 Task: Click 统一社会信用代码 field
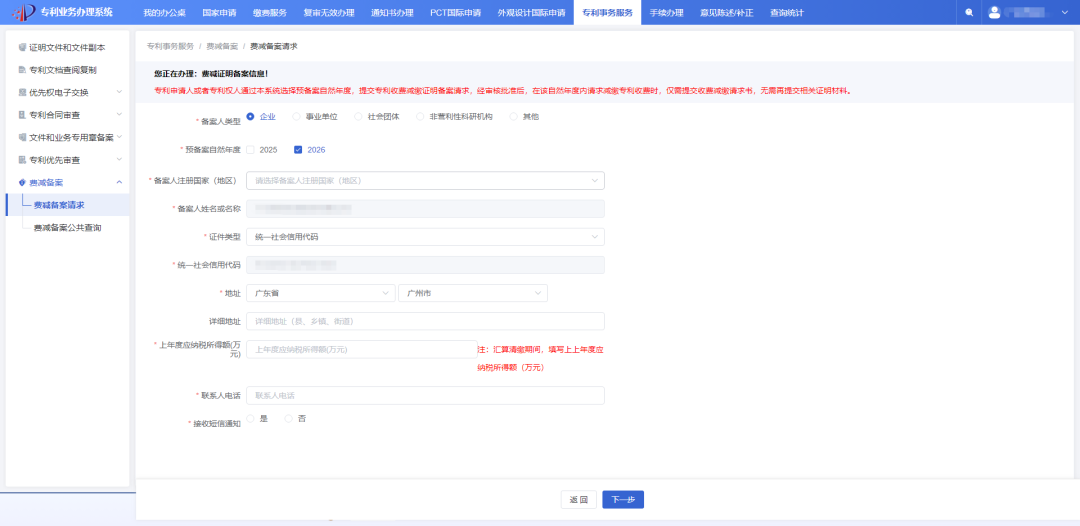click(425, 265)
